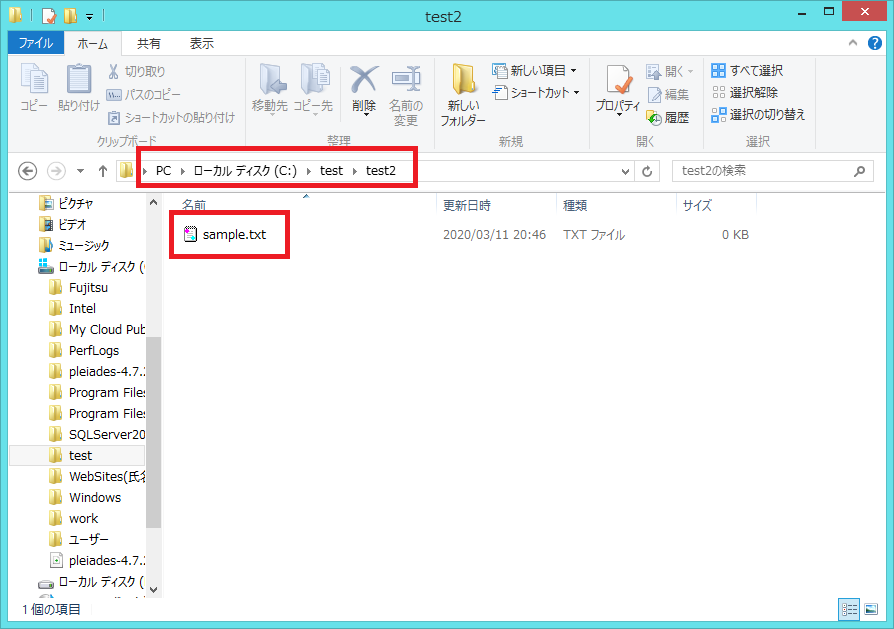Choose Copy path (パスのコピー)
This screenshot has width=894, height=629.
[144, 95]
